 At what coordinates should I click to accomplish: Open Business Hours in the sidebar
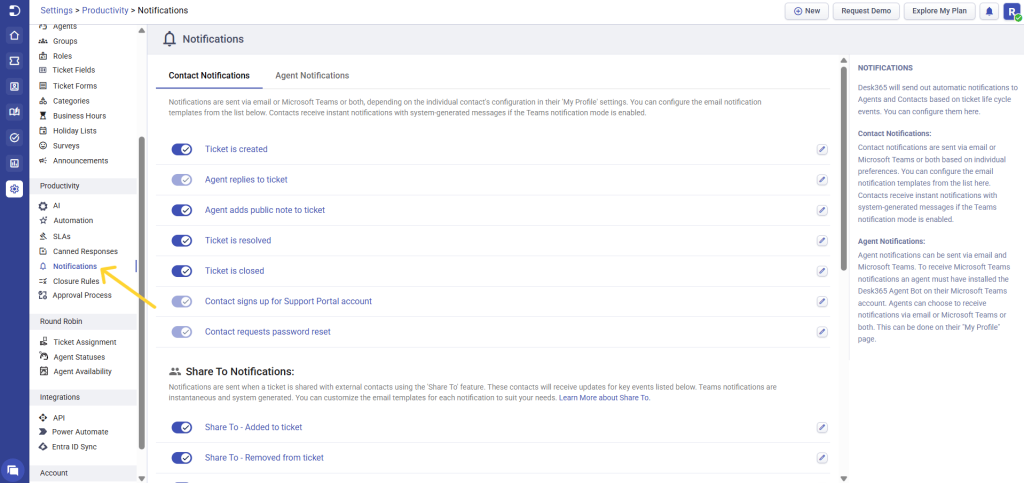[x=79, y=116]
